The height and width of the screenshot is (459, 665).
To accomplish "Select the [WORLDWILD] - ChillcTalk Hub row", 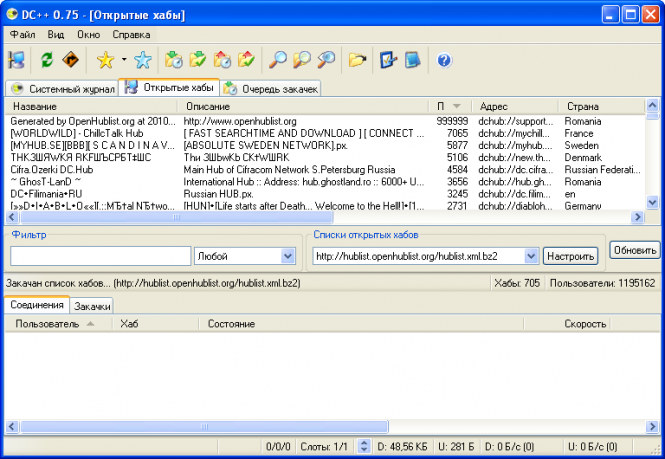I will click(325, 133).
